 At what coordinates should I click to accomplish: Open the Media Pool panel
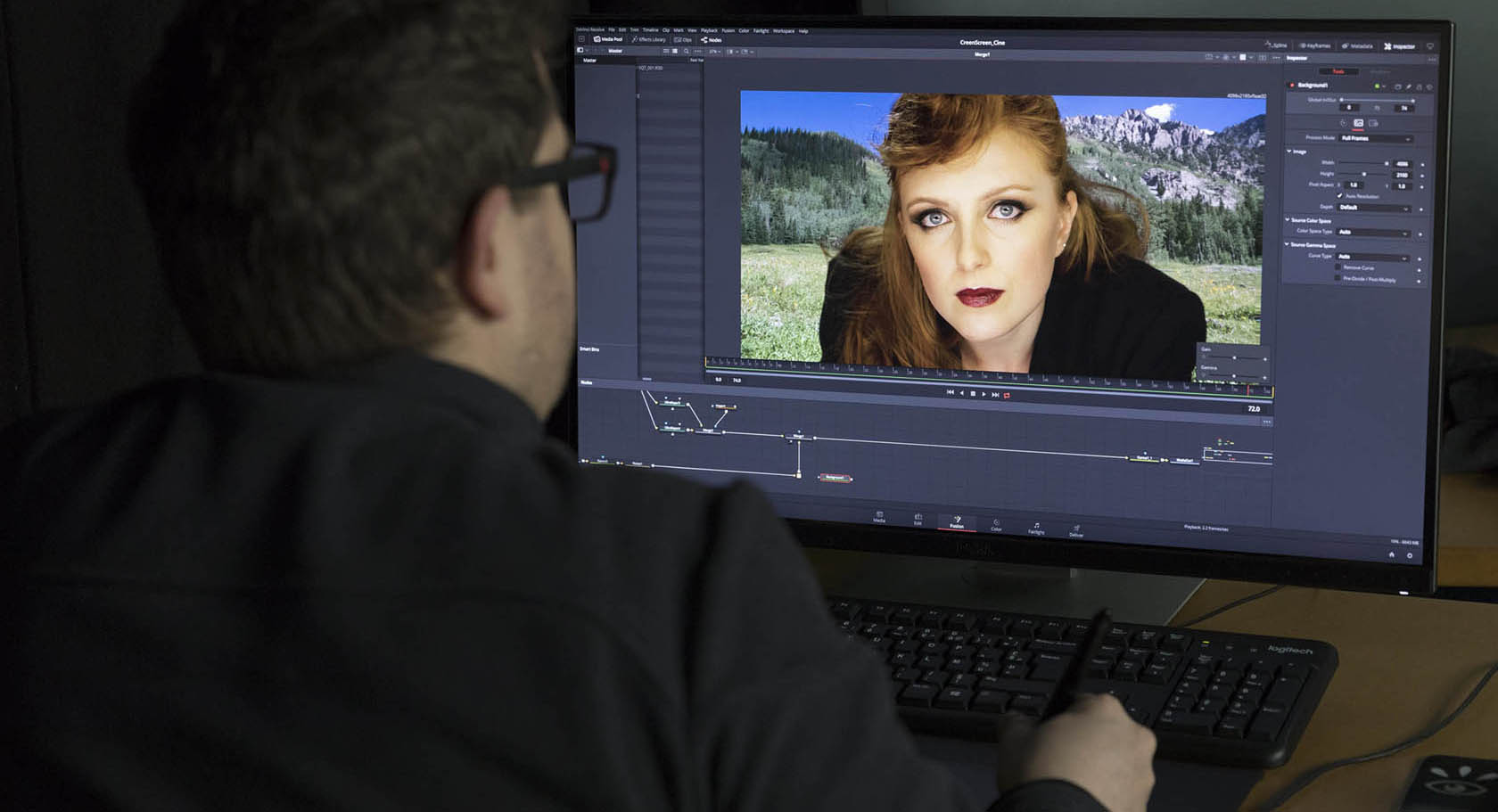[608, 39]
